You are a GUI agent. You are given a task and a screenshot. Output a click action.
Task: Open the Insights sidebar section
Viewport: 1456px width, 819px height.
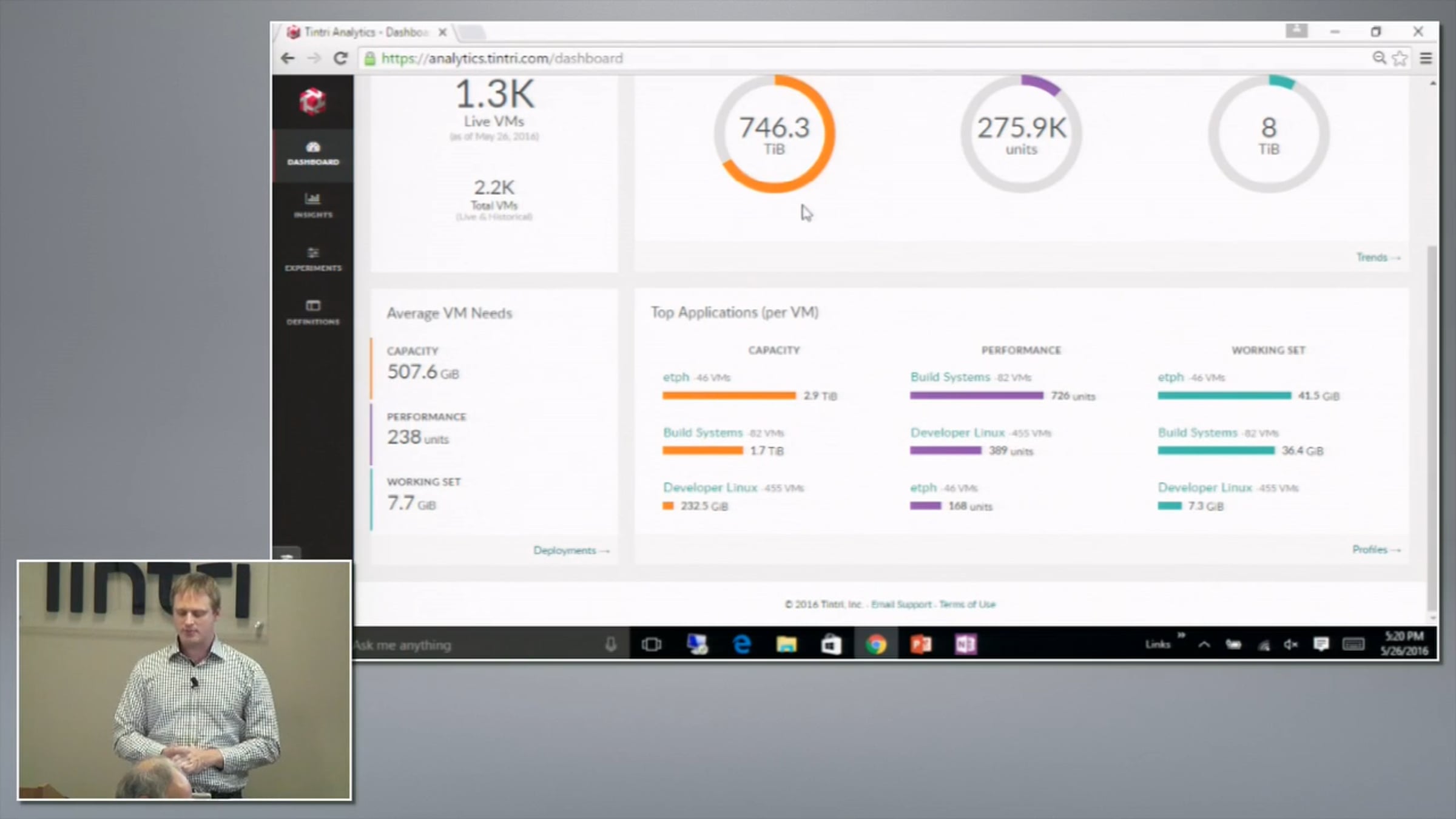(x=313, y=205)
